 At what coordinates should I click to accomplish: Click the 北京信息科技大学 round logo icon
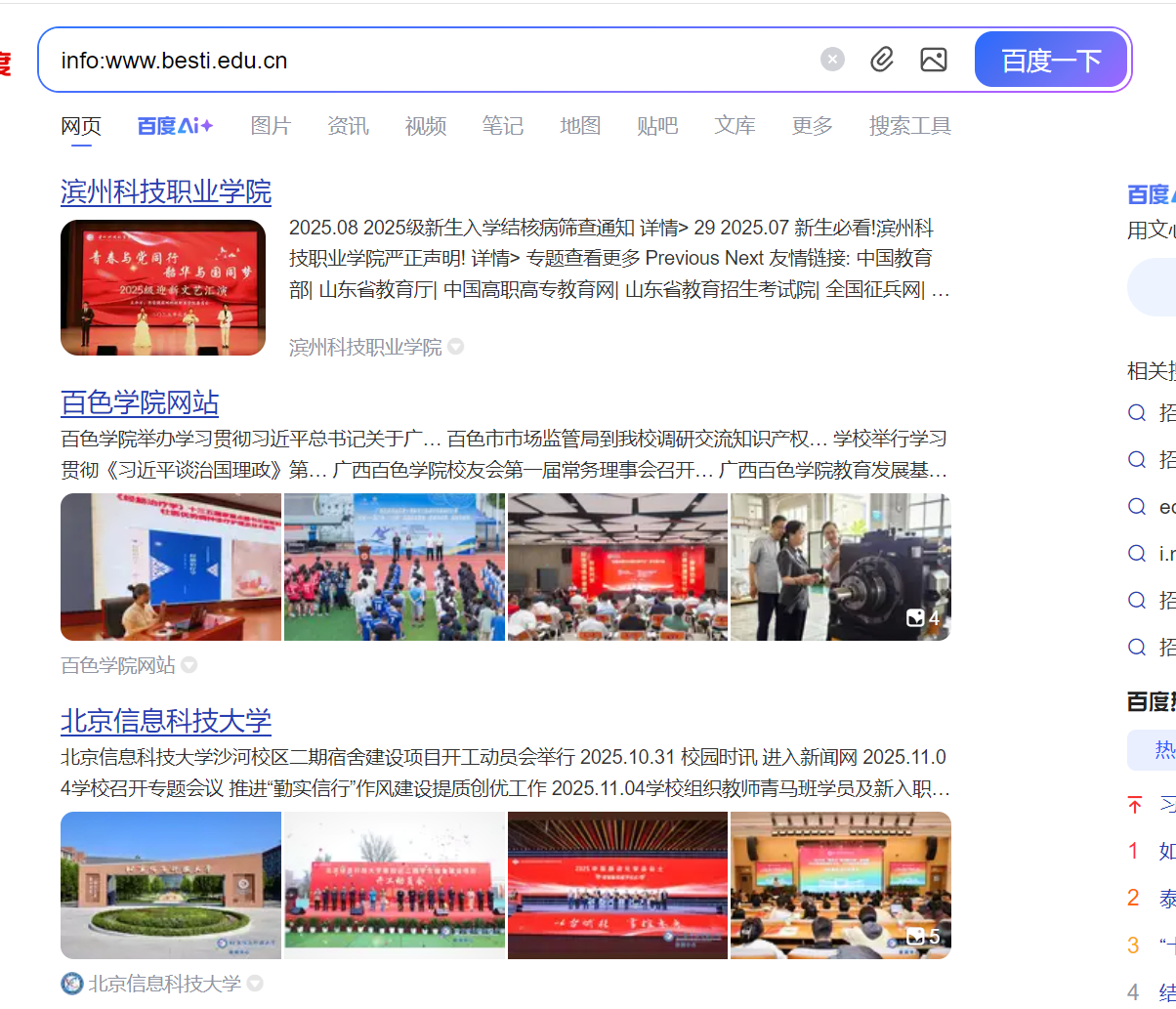click(72, 984)
